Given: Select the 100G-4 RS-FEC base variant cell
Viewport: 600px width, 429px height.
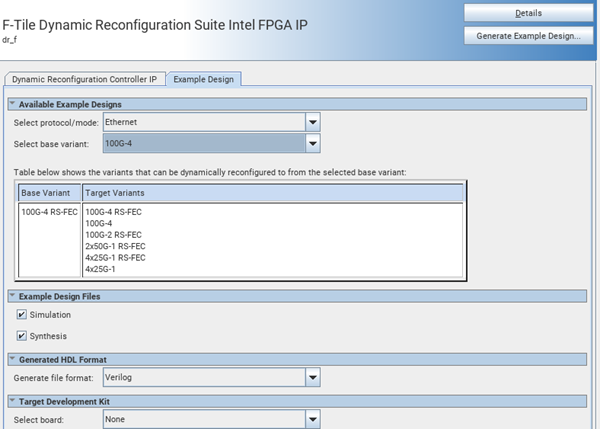Looking at the screenshot, I should tap(49, 212).
